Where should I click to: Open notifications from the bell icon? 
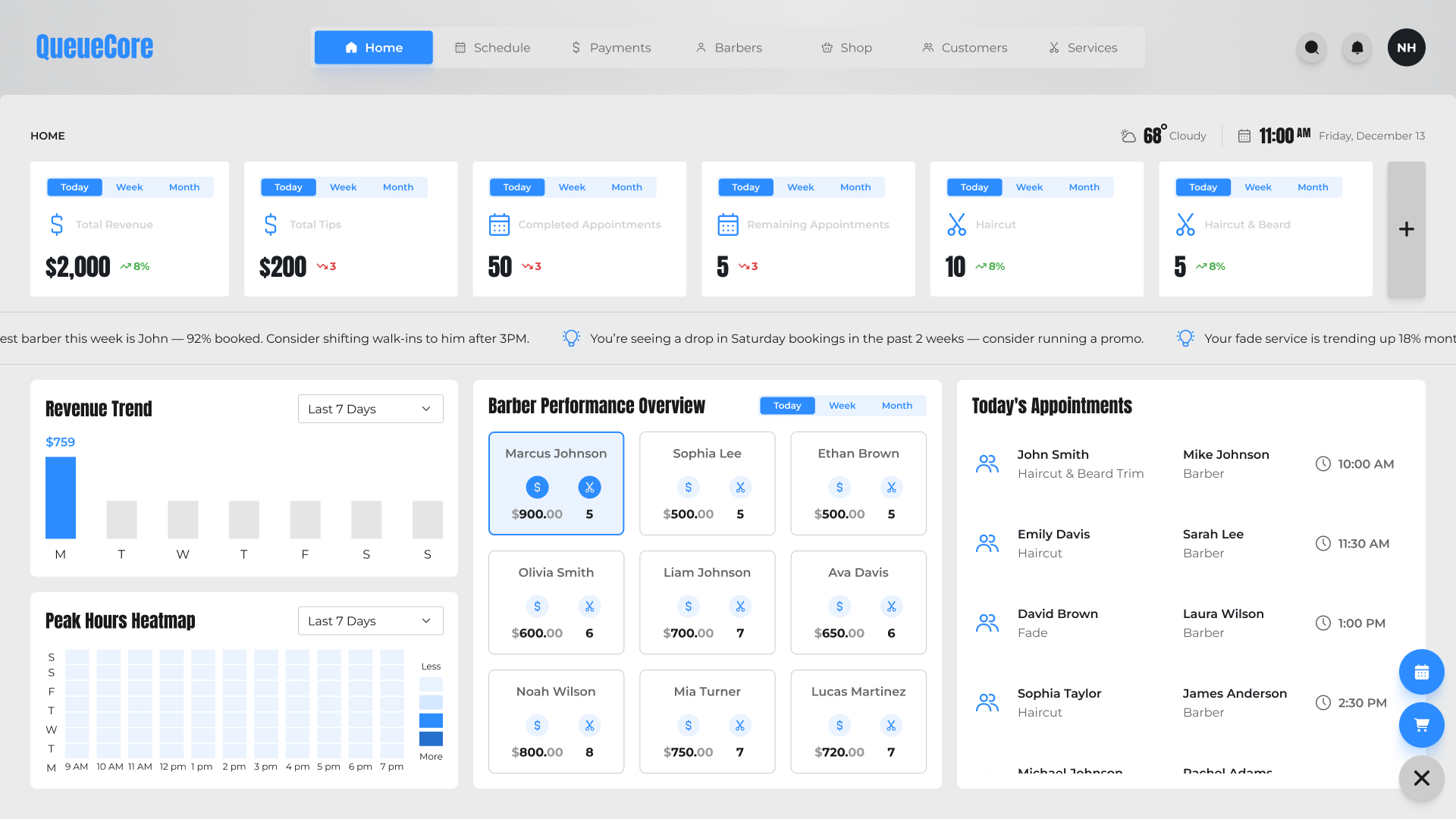pos(1357,47)
